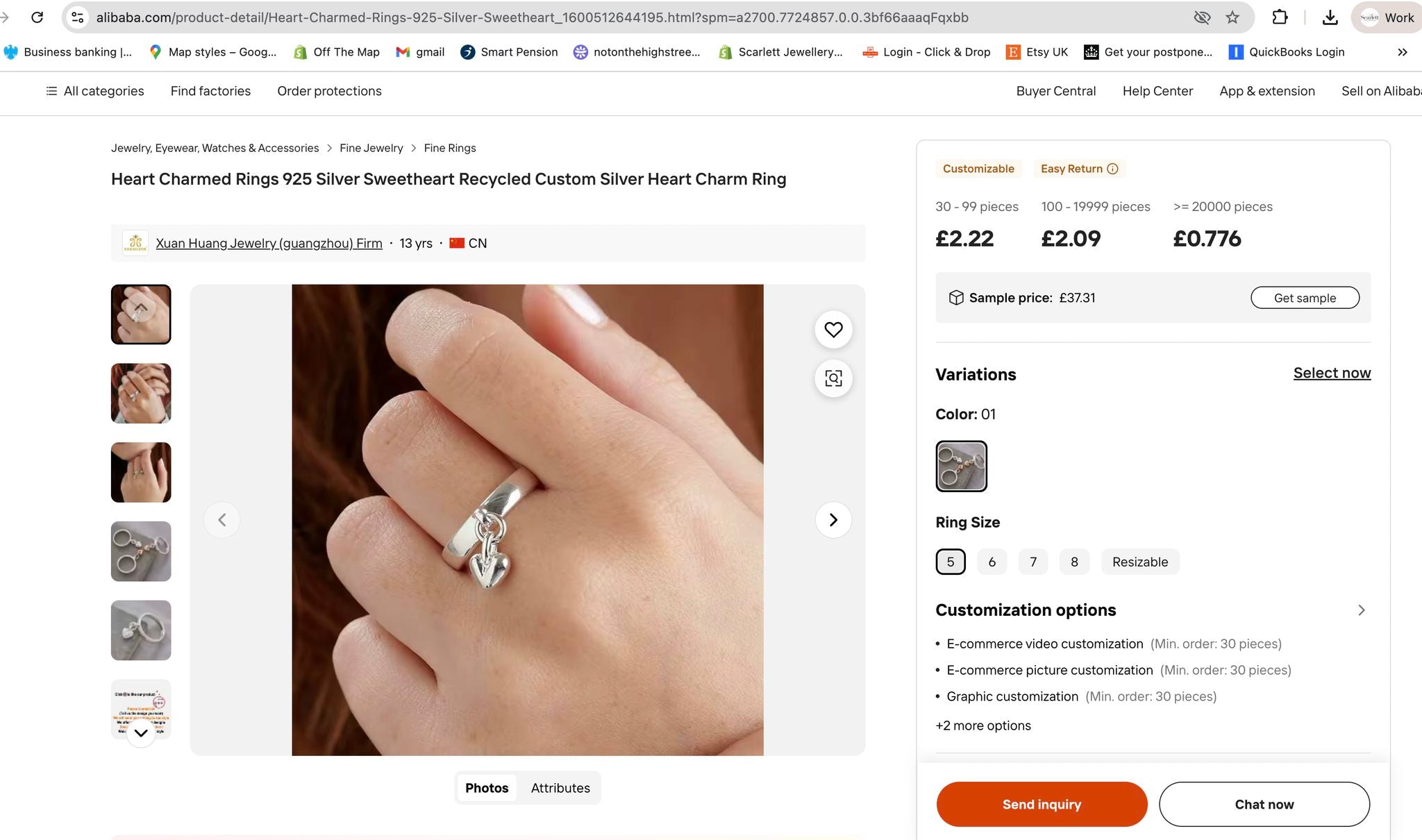The width and height of the screenshot is (1422, 840).
Task: Choose the Resizable ring size option
Action: [x=1139, y=562]
